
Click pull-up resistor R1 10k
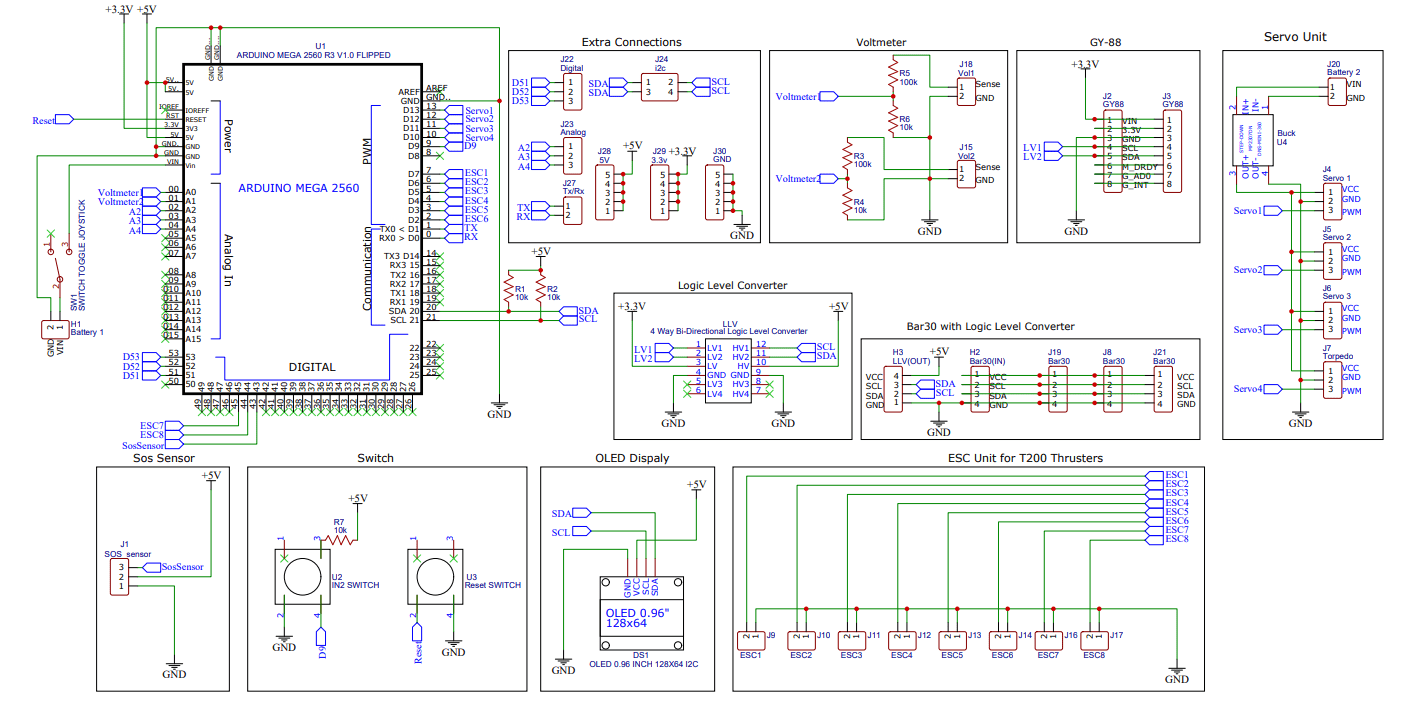[x=509, y=291]
